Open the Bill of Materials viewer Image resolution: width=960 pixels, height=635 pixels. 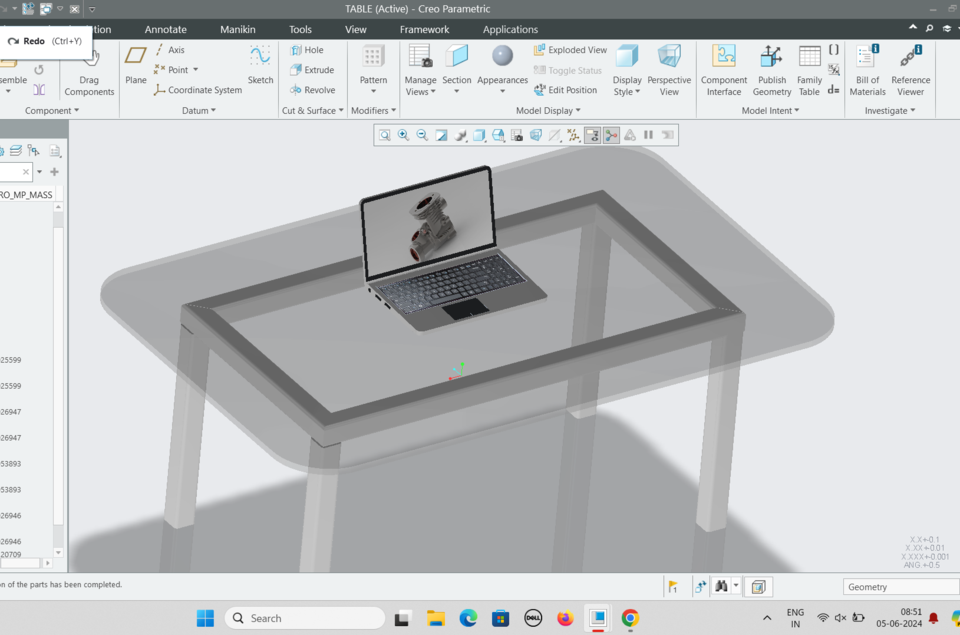point(866,72)
